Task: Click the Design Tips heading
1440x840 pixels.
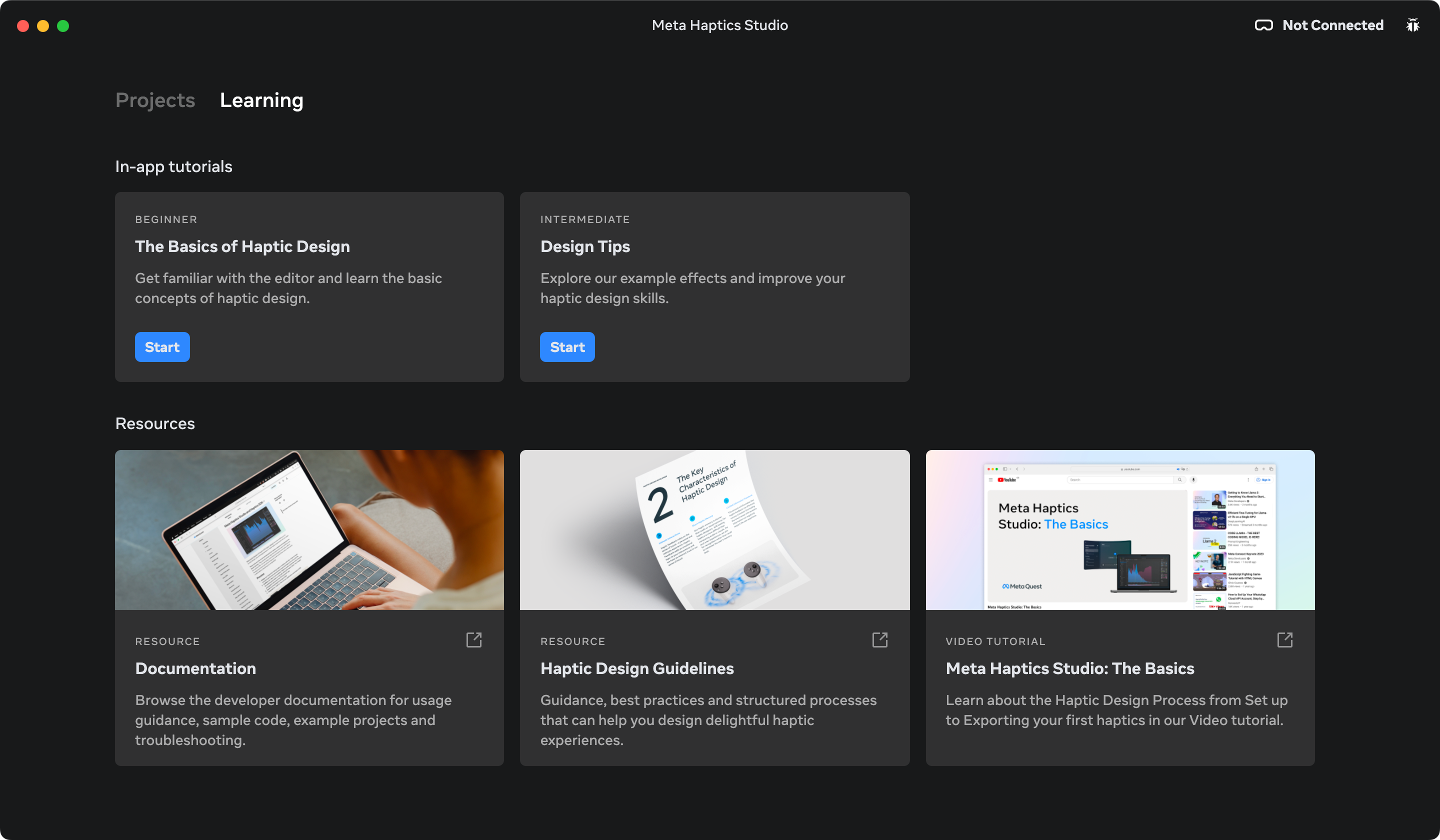Action: pyautogui.click(x=585, y=246)
